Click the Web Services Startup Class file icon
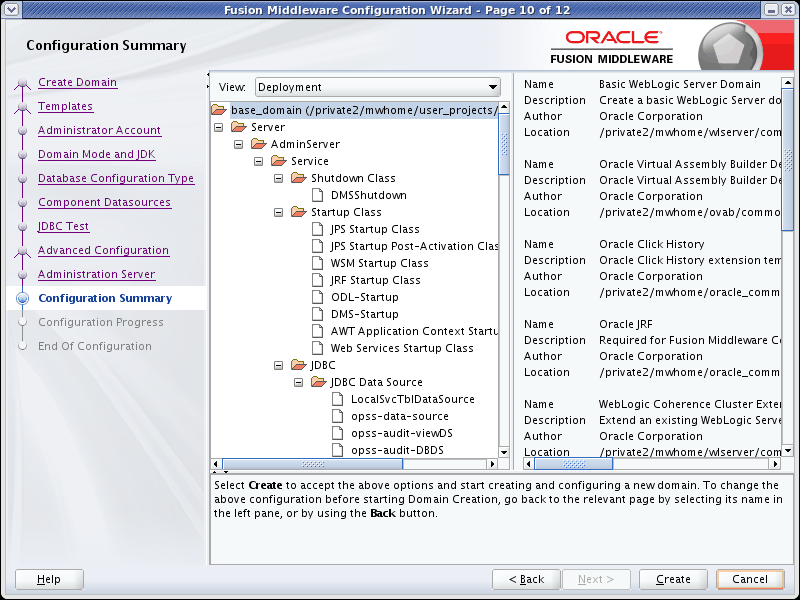 (317, 348)
